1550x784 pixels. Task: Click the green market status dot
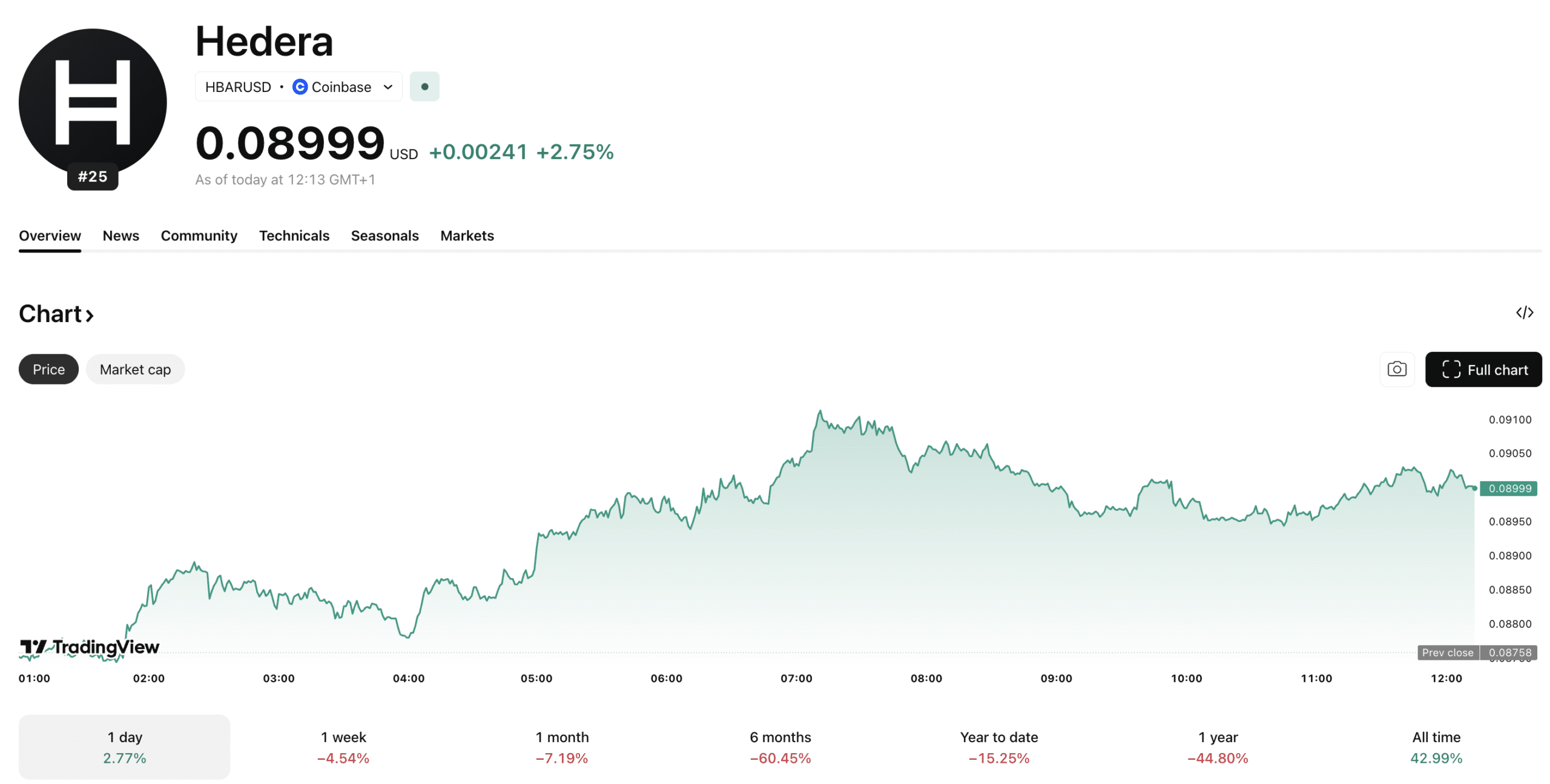[x=424, y=87]
